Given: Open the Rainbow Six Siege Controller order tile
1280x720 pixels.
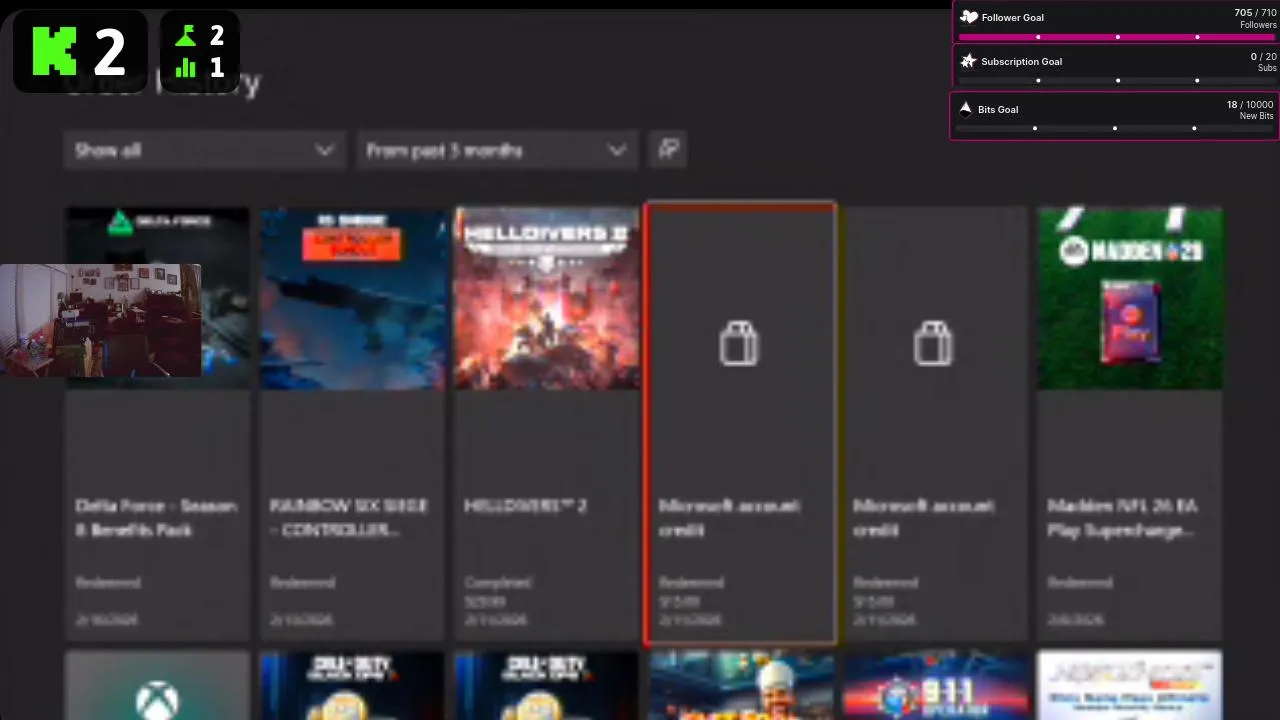Looking at the screenshot, I should pos(352,424).
